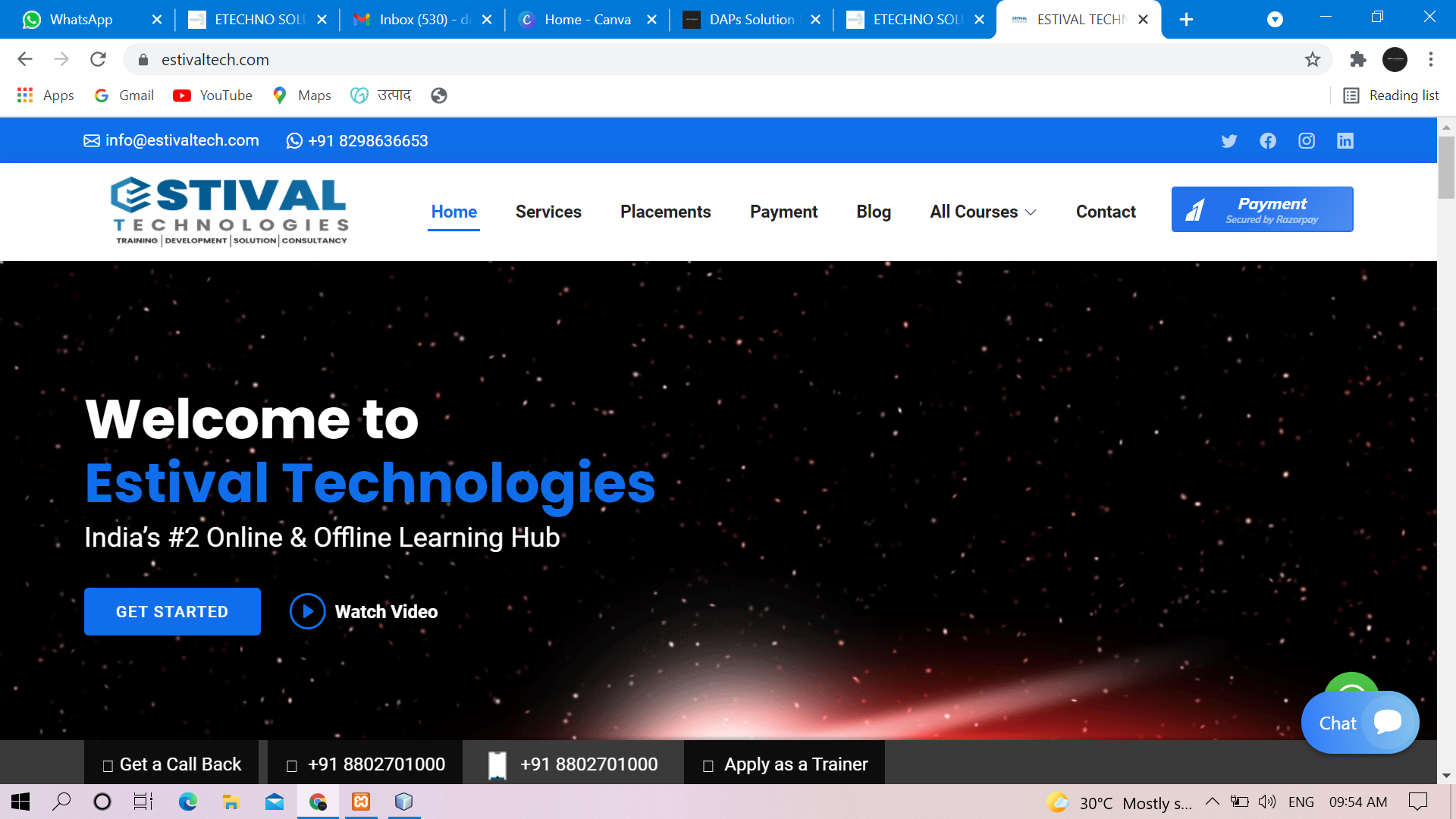
Task: Open the Placements menu item
Action: (x=665, y=212)
